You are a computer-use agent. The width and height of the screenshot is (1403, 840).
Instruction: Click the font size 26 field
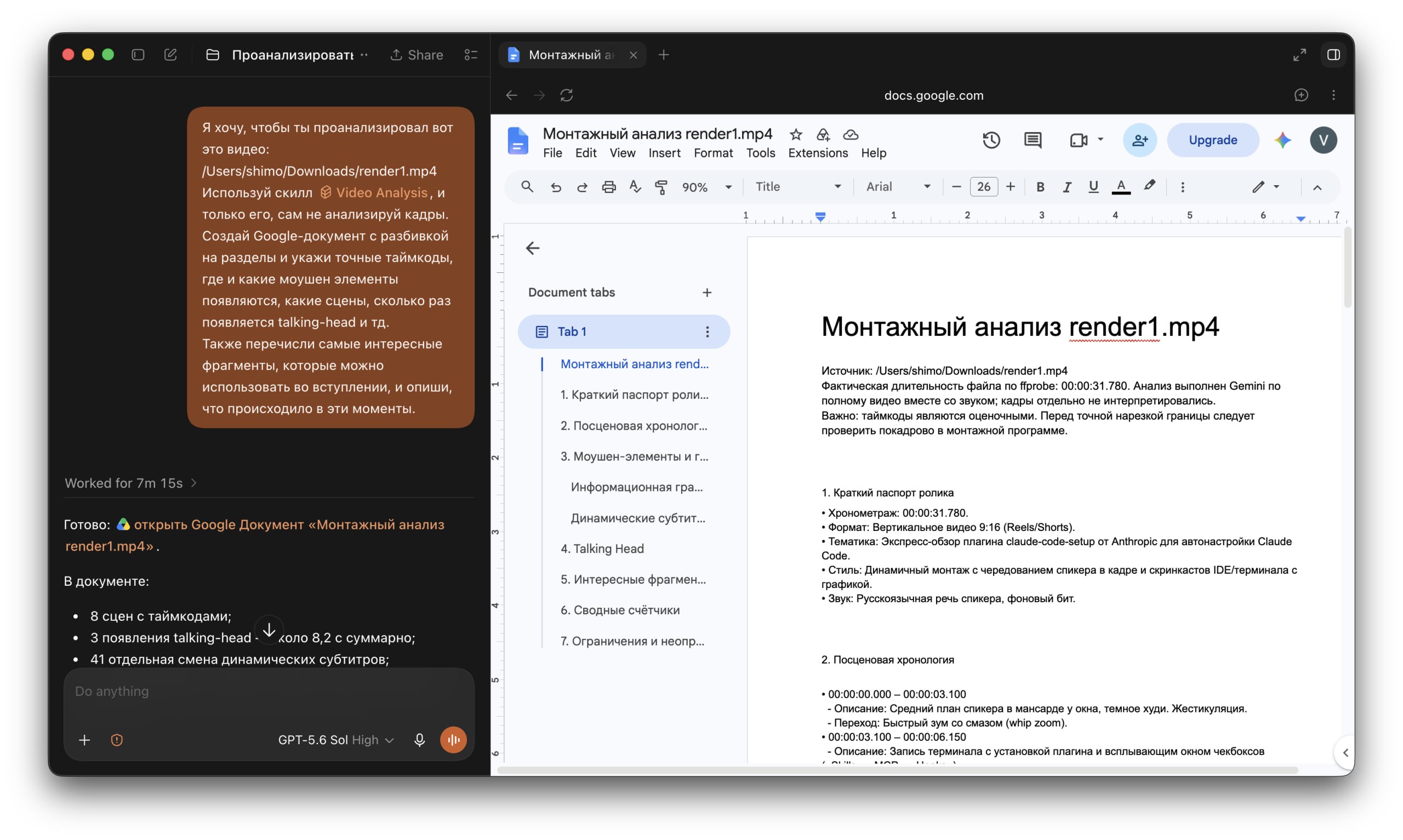[x=983, y=187]
